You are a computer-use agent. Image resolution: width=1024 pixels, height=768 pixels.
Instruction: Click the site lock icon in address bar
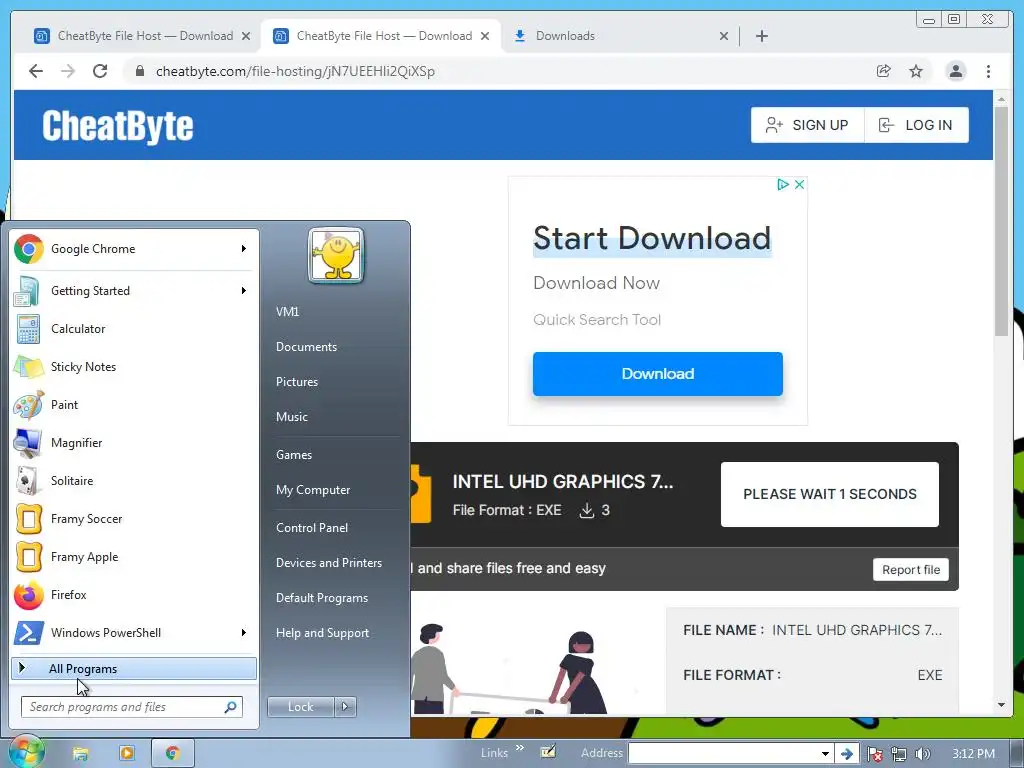tap(139, 71)
